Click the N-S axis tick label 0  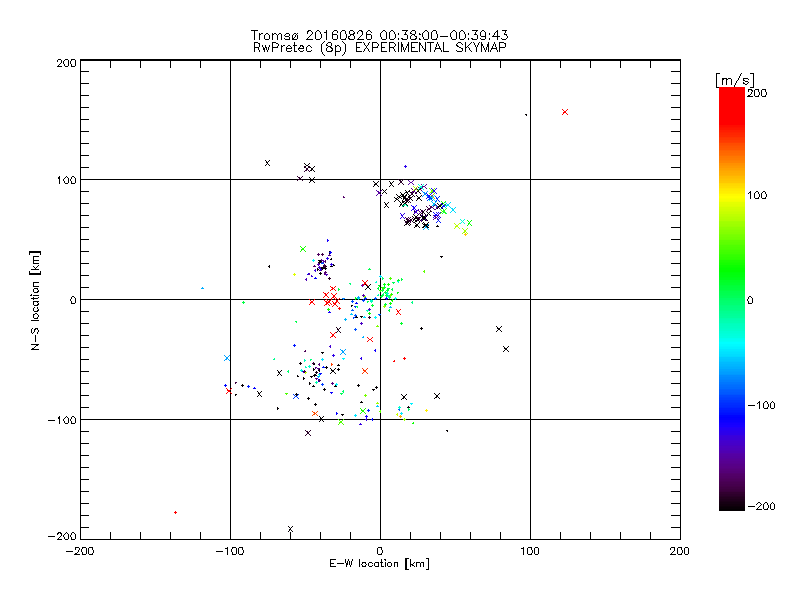pyautogui.click(x=73, y=300)
